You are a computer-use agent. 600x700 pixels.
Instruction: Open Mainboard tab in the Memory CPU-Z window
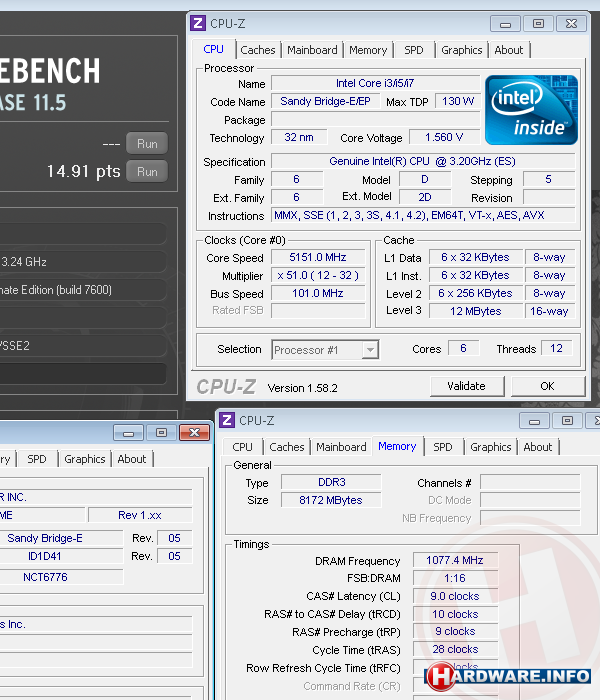(341, 447)
